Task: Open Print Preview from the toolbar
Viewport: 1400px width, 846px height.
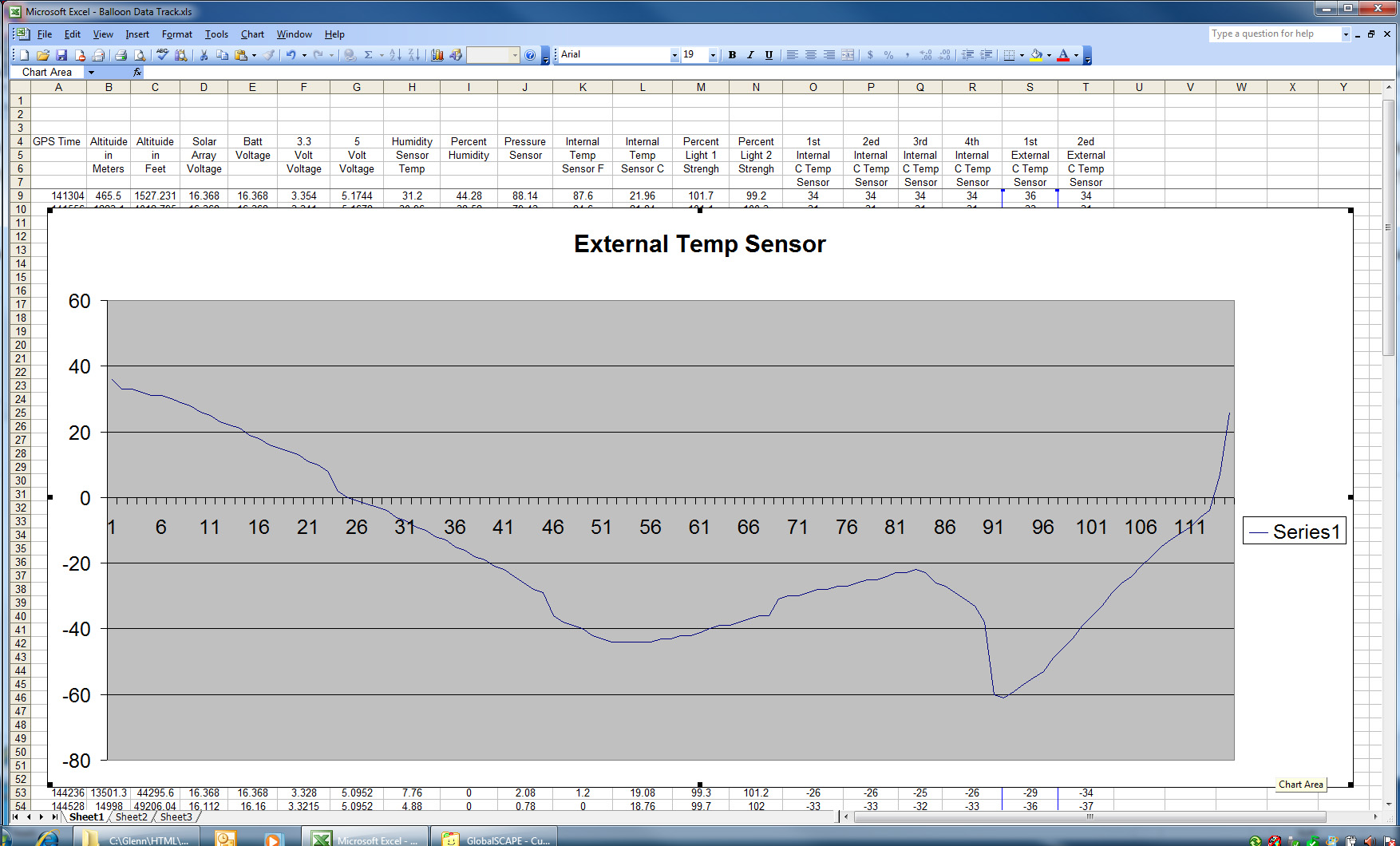Action: tap(140, 55)
